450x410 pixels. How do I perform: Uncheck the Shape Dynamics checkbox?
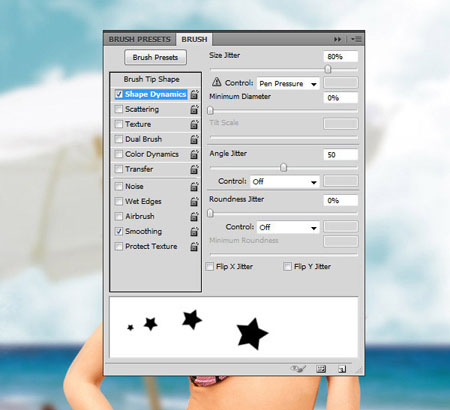click(x=119, y=94)
